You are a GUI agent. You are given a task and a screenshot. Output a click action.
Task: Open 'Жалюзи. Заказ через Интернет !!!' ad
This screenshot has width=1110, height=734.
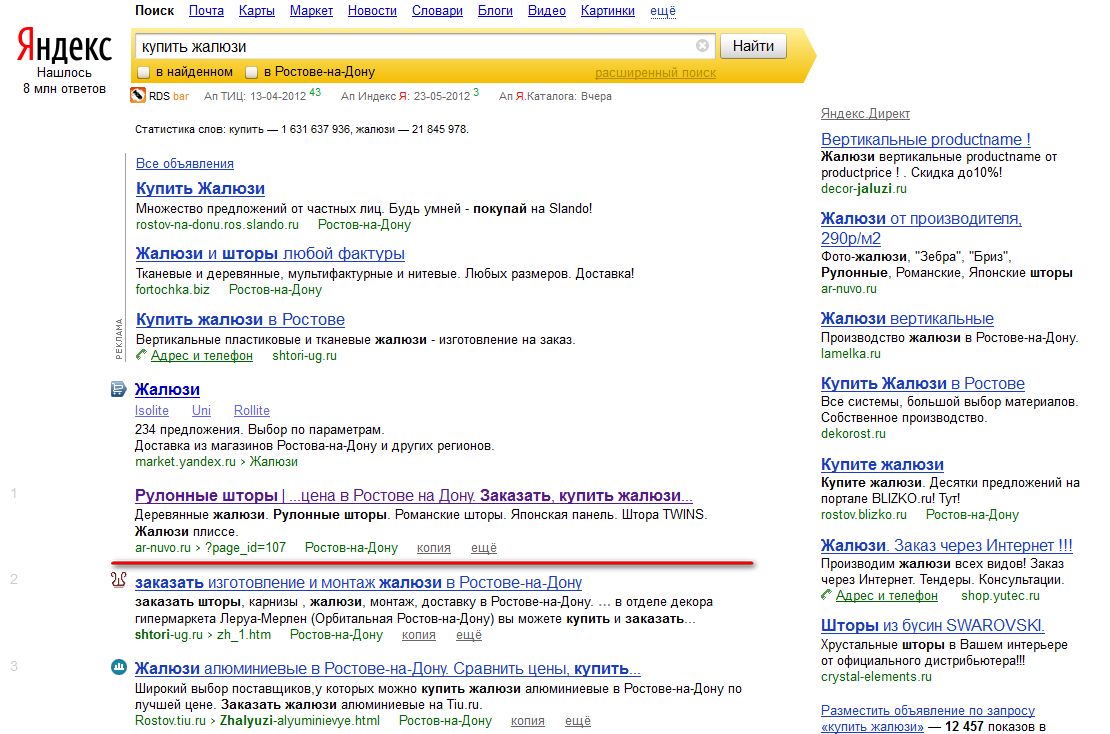click(x=946, y=546)
